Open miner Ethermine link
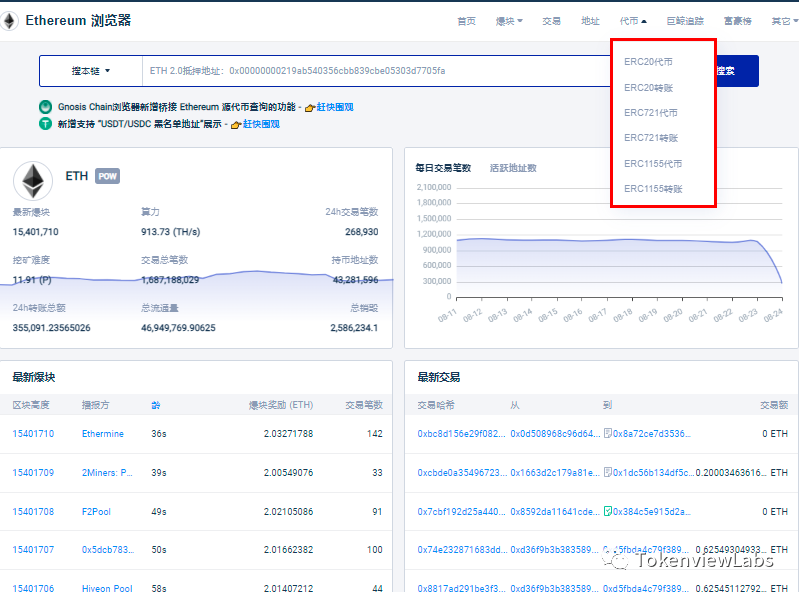The width and height of the screenshot is (799, 592). point(102,434)
